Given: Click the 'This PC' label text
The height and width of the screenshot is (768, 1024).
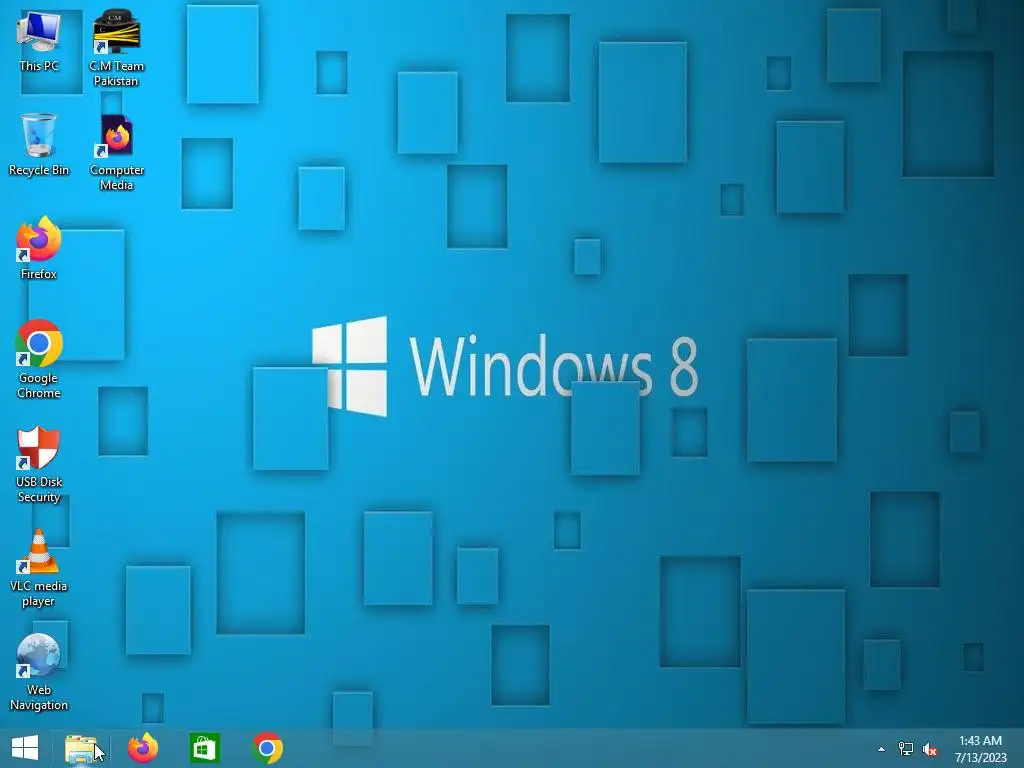Looking at the screenshot, I should click(39, 66).
